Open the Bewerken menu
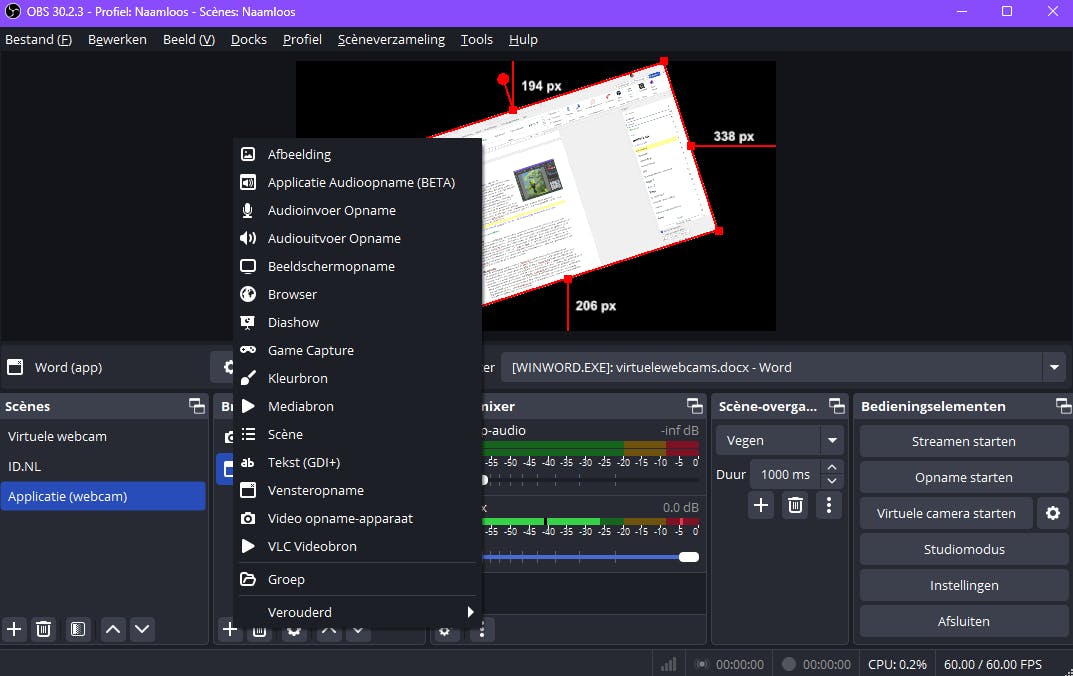The image size is (1073, 676). [117, 40]
